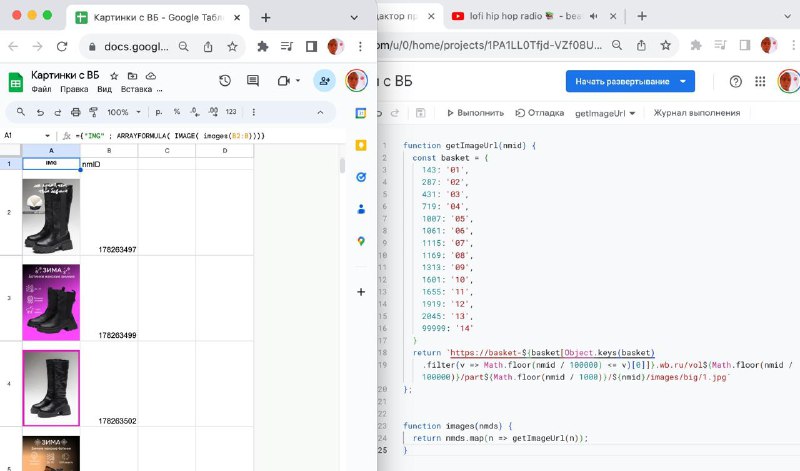The width and height of the screenshot is (800, 471).
Task: Mute the lofi hip hop radio tab speaker icon
Action: tap(593, 16)
